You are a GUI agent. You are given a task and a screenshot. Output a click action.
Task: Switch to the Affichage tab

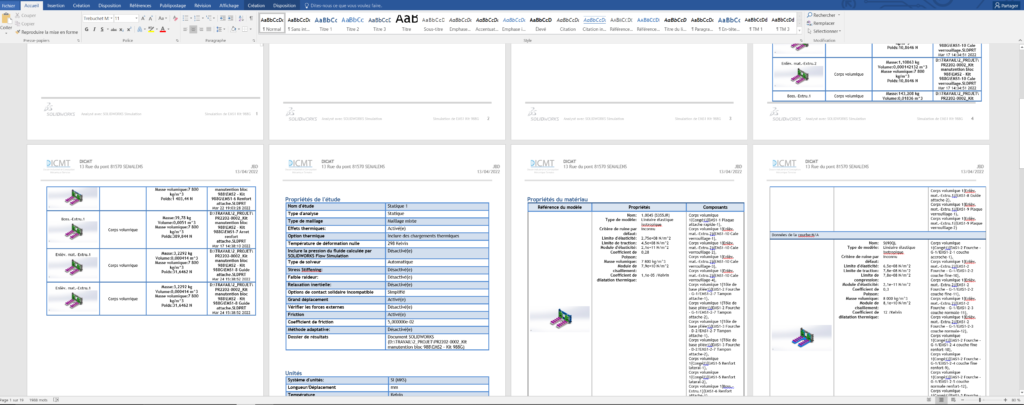[229, 5]
